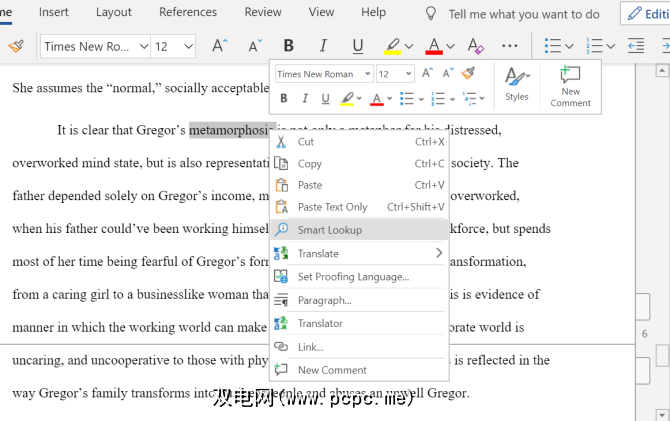Click the ribbon's More options ellipsis
The image size is (670, 421).
(x=510, y=47)
